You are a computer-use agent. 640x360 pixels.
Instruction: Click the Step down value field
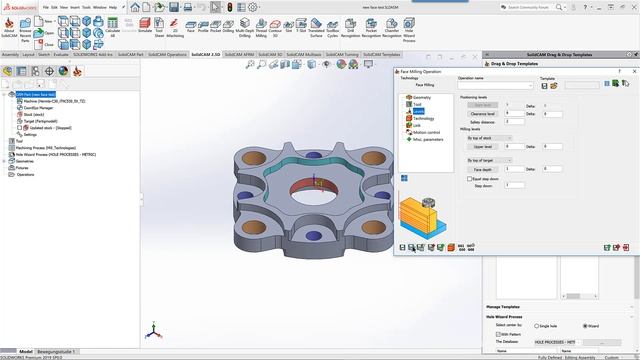tap(514, 185)
